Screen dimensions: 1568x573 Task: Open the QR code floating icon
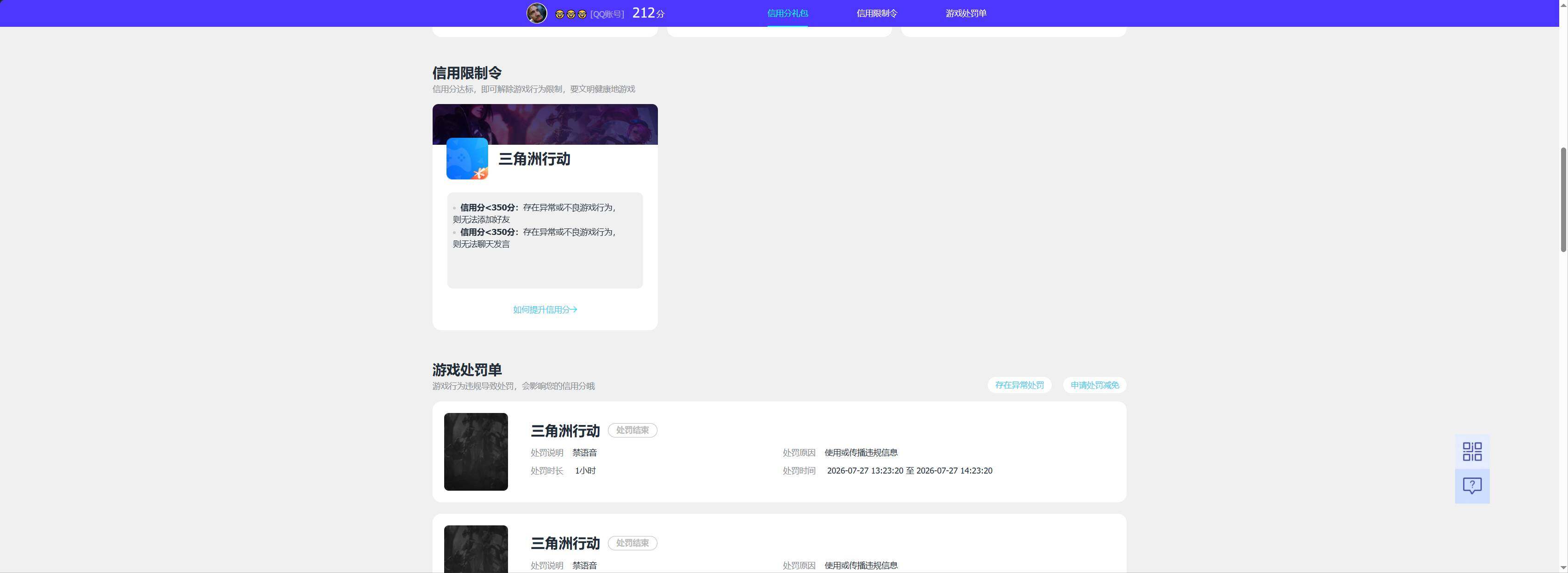(x=1472, y=451)
